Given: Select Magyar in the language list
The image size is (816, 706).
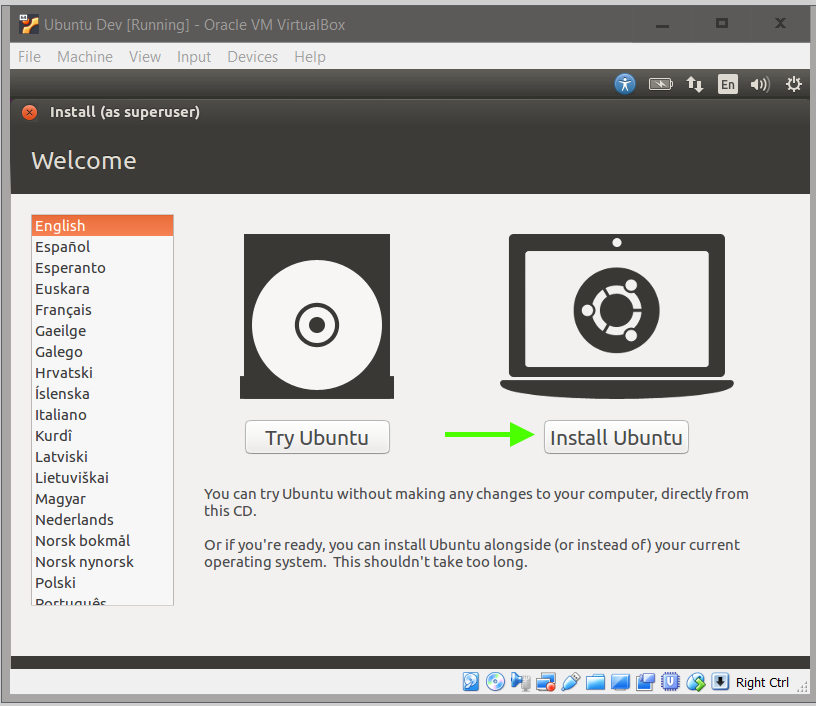Looking at the screenshot, I should [103, 498].
